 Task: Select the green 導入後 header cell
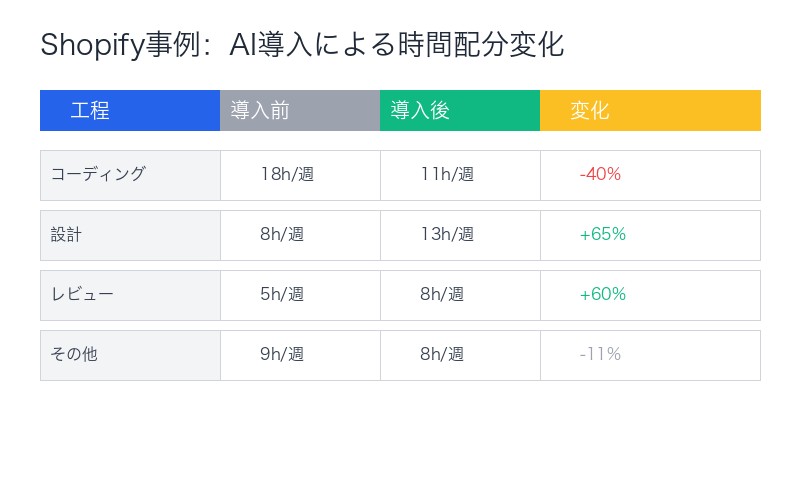pyautogui.click(x=460, y=111)
